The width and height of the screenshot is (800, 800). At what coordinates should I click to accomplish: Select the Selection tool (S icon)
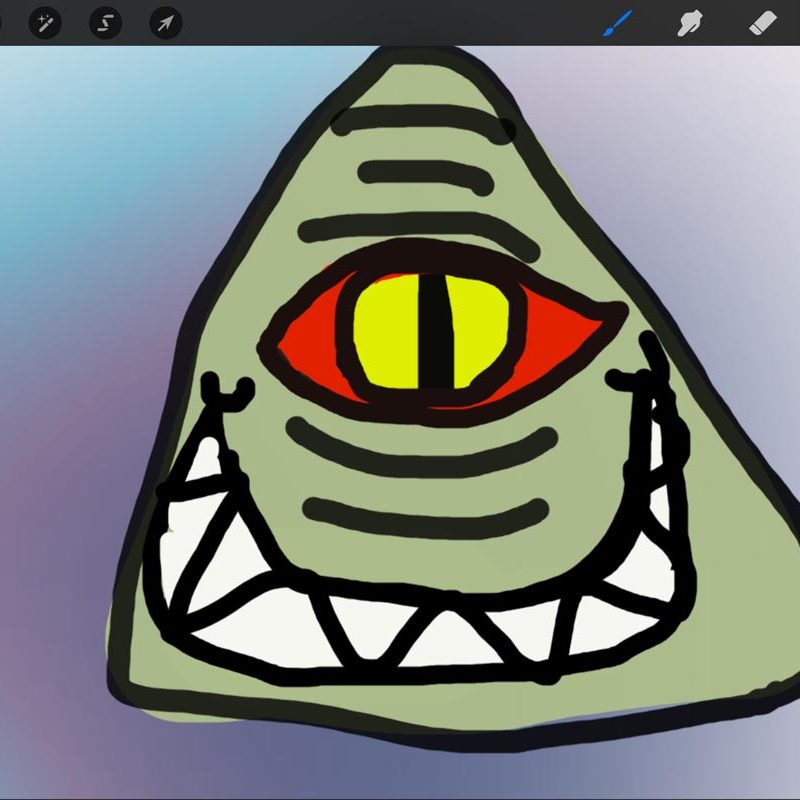[105, 23]
